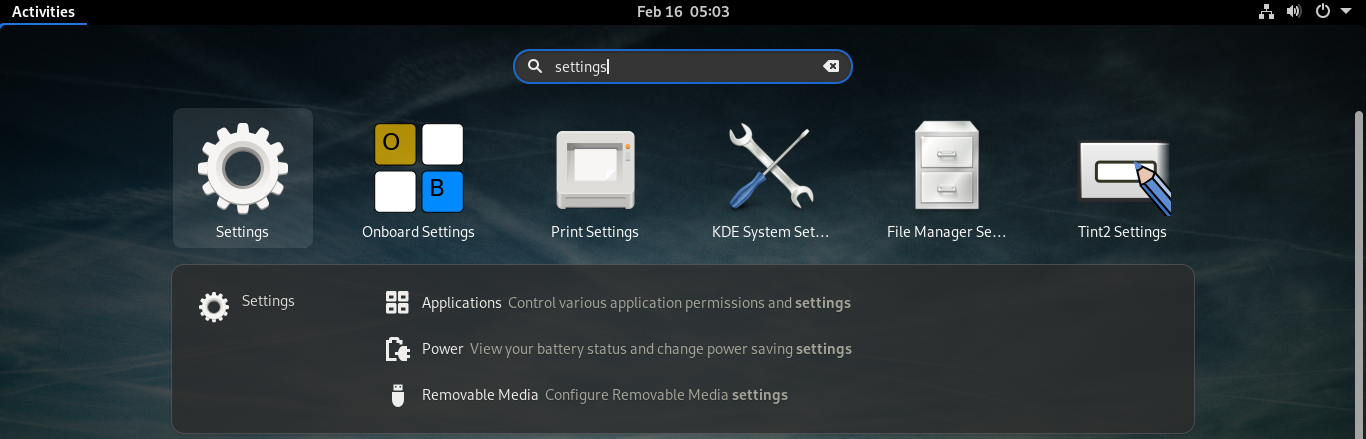This screenshot has height=439, width=1366.
Task: Launch Onboard Settings app
Action: (x=418, y=168)
